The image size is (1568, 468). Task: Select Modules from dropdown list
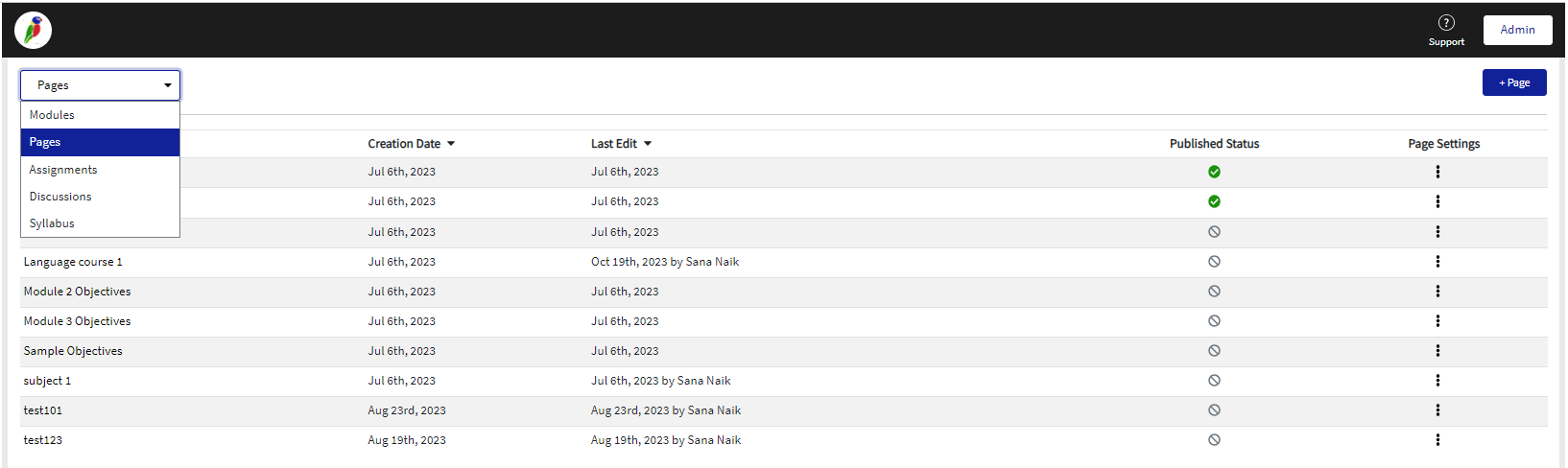[100, 115]
